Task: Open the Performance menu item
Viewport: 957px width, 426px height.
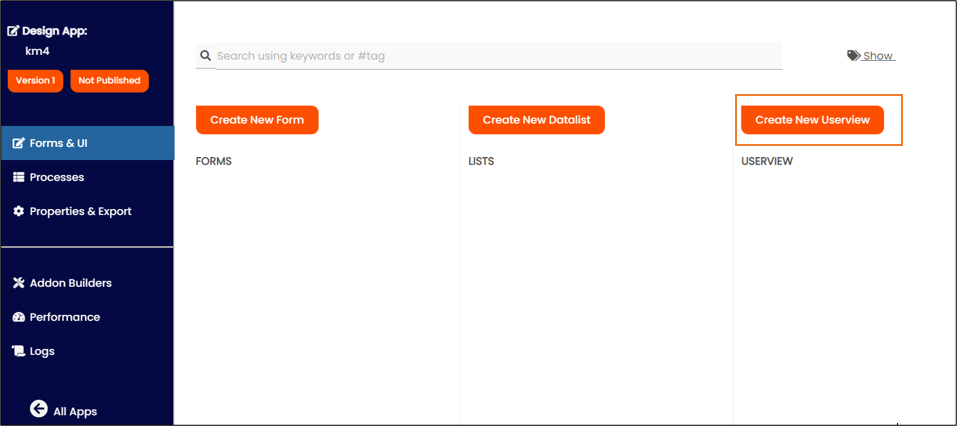Action: click(87, 317)
